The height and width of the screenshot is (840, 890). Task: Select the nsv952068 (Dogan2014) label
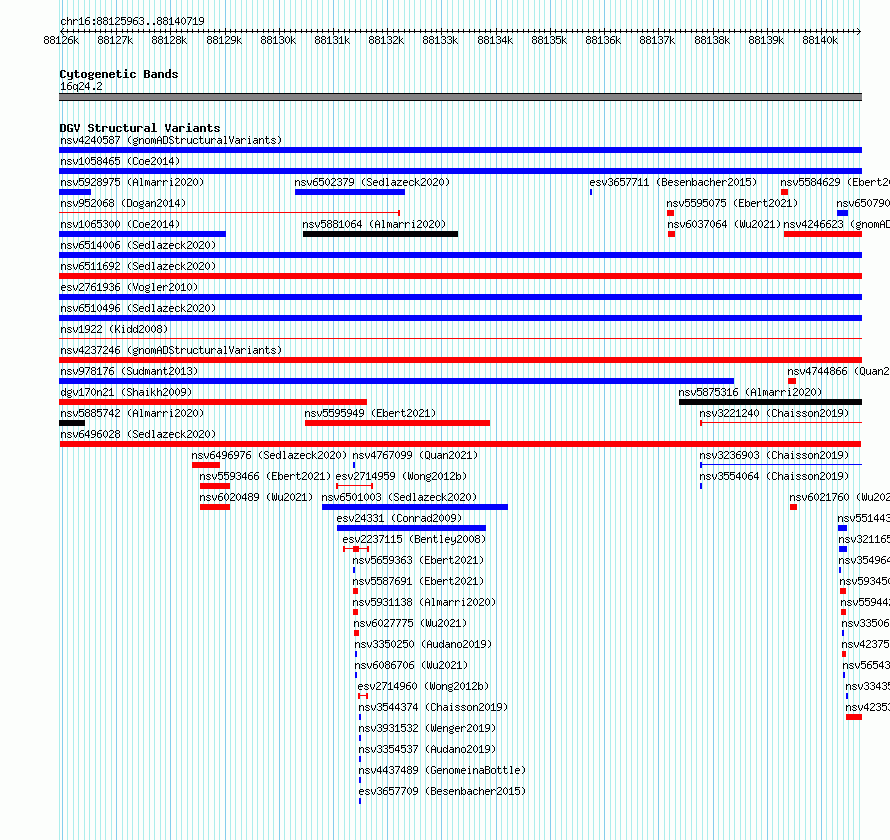[x=123, y=203]
